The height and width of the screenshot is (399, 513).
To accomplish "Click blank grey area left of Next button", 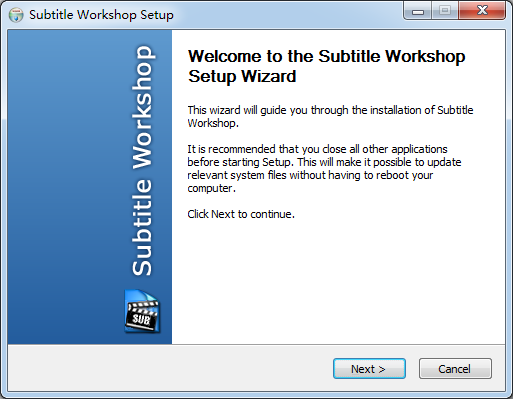I will 167,368.
